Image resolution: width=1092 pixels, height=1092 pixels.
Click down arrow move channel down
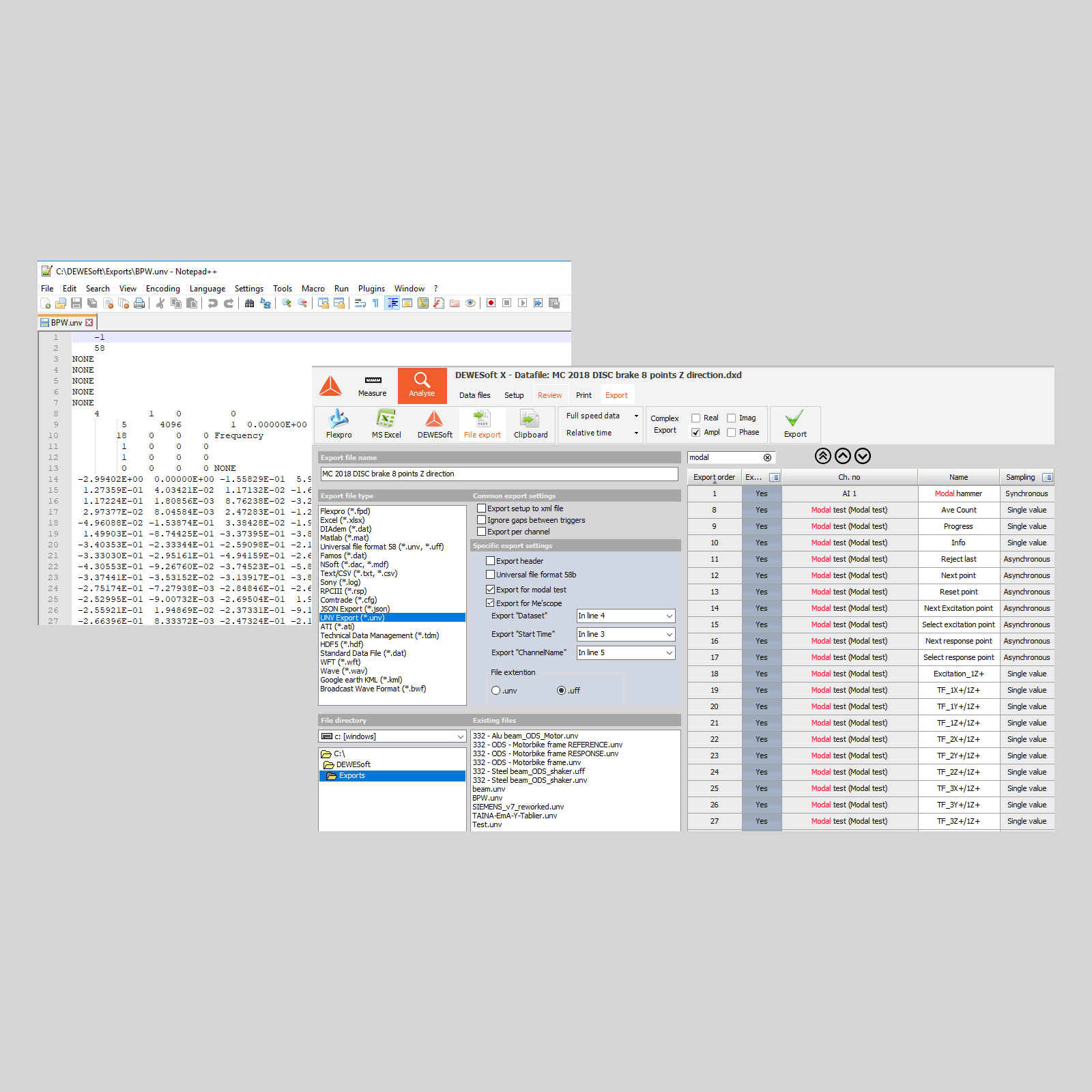[863, 456]
